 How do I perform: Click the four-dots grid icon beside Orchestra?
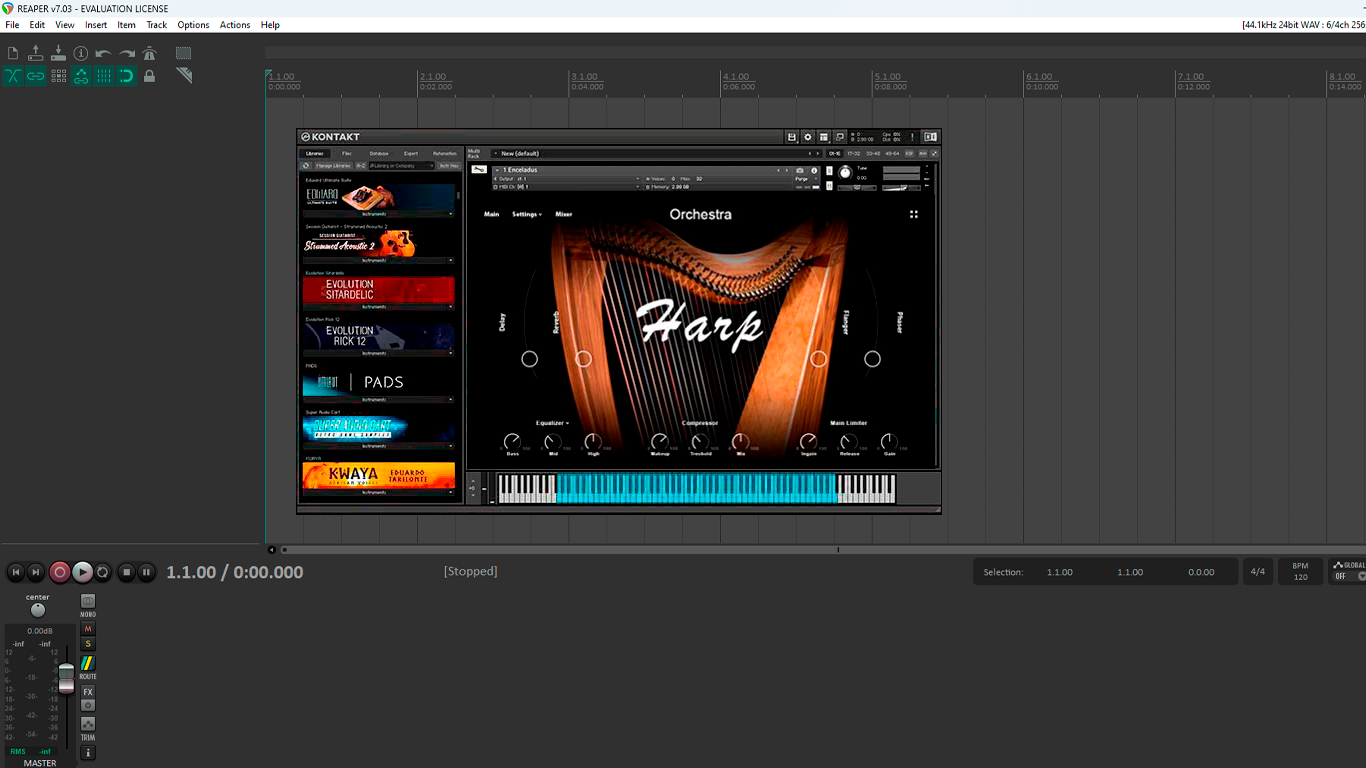pyautogui.click(x=913, y=214)
